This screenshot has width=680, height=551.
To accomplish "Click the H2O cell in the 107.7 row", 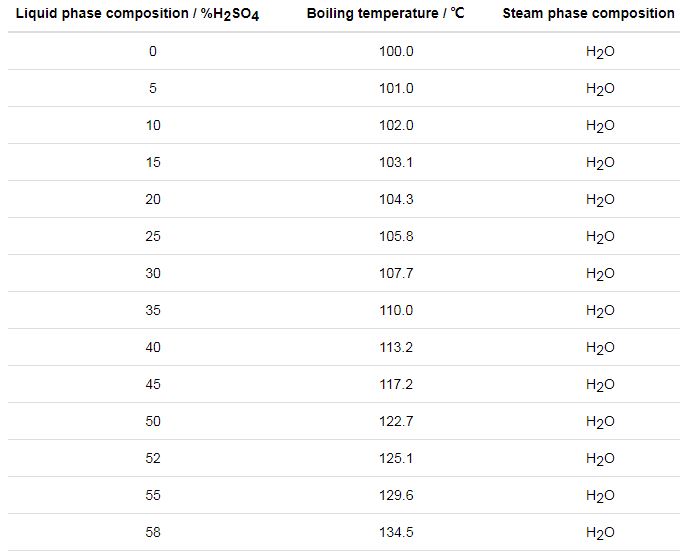I will (600, 274).
